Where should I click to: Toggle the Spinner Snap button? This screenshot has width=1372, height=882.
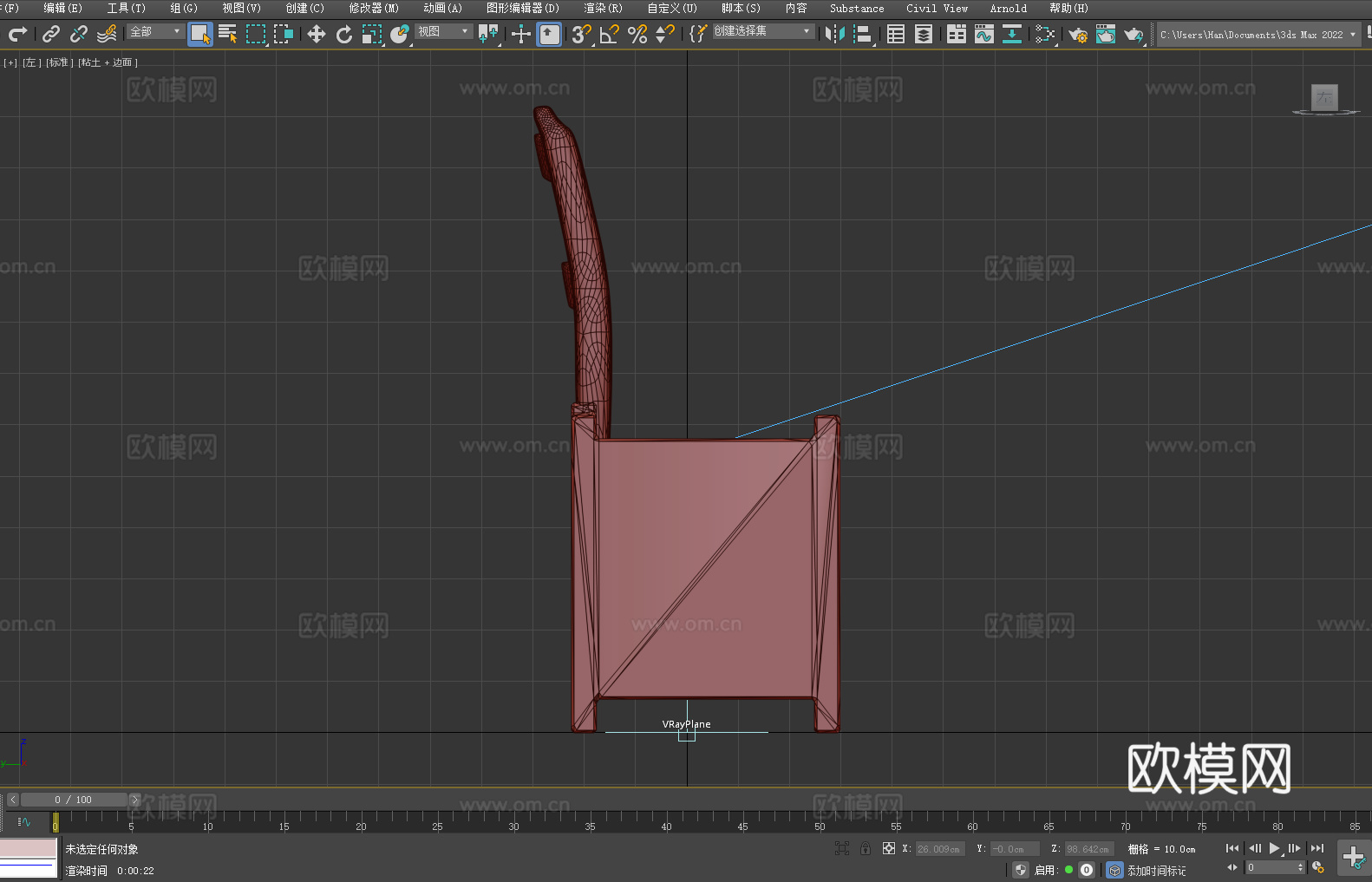pyautogui.click(x=665, y=34)
